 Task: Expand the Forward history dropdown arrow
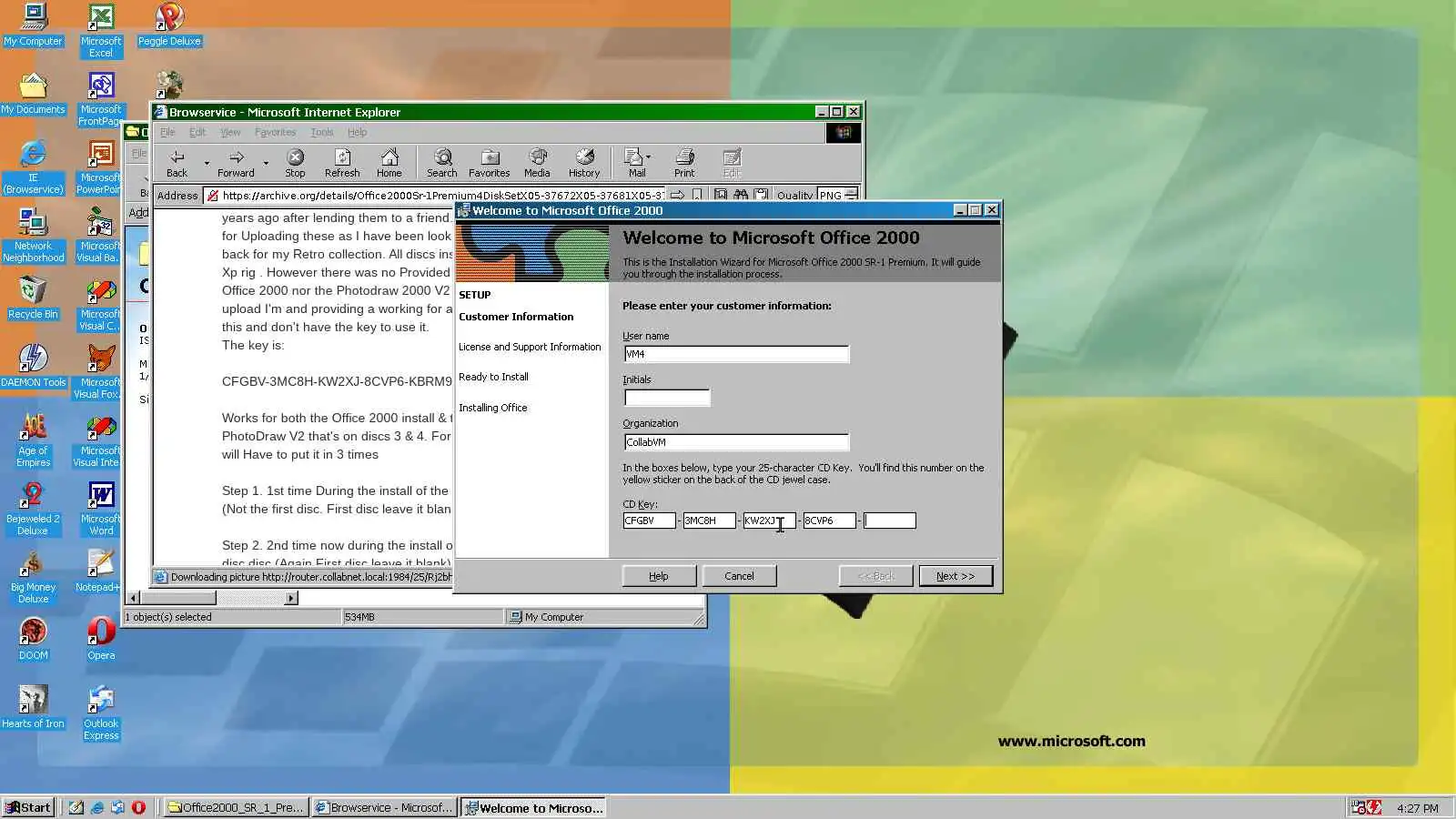coord(266,164)
